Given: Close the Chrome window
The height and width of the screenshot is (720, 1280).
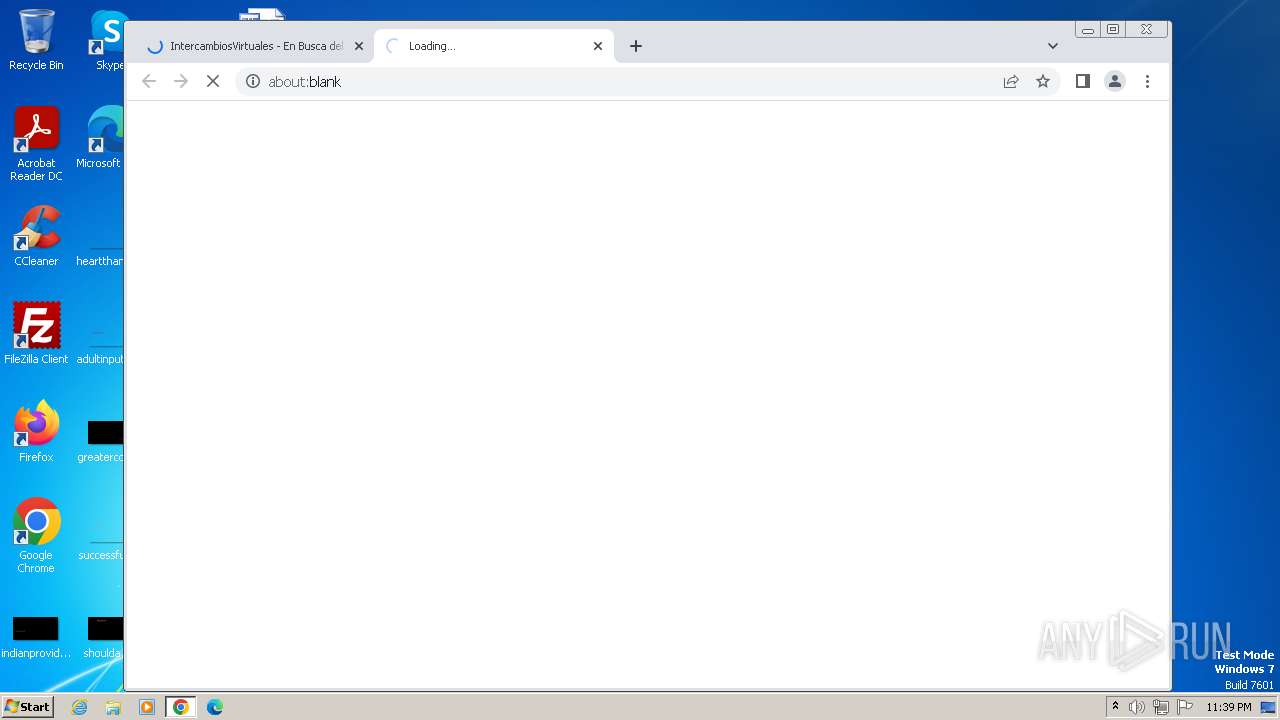Looking at the screenshot, I should [1147, 30].
